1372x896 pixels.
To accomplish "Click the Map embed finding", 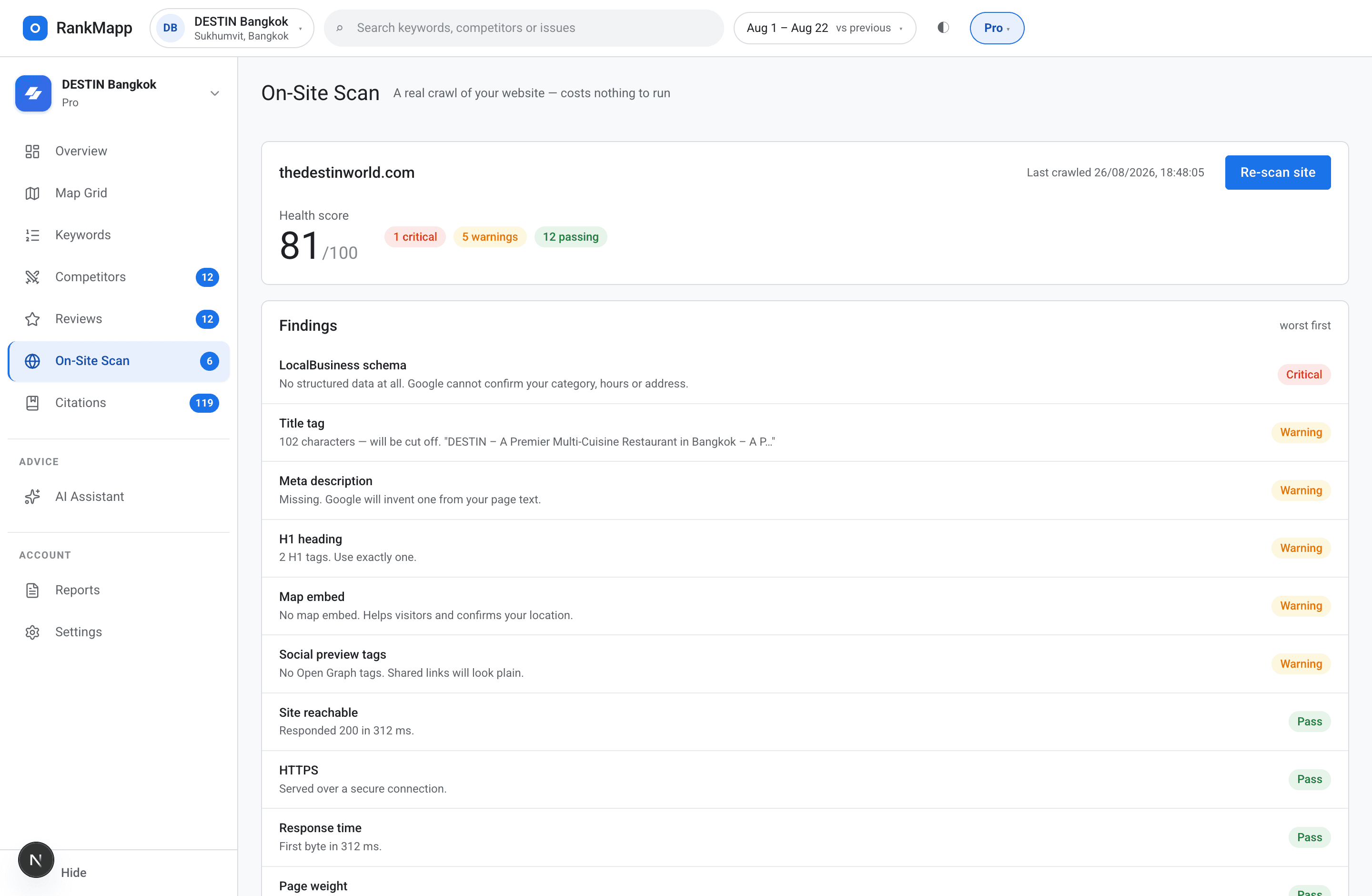I will [805, 606].
